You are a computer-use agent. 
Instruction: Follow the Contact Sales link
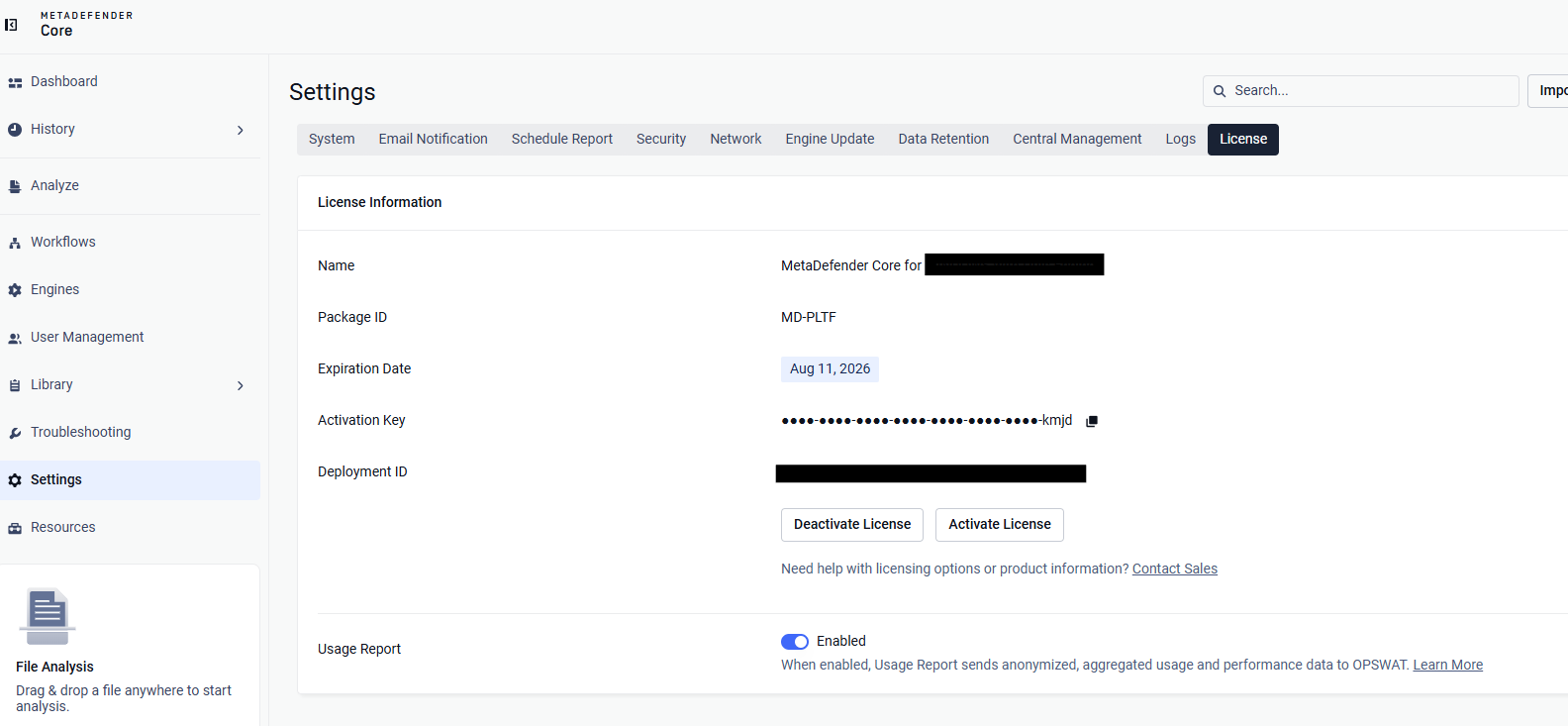coord(1175,570)
